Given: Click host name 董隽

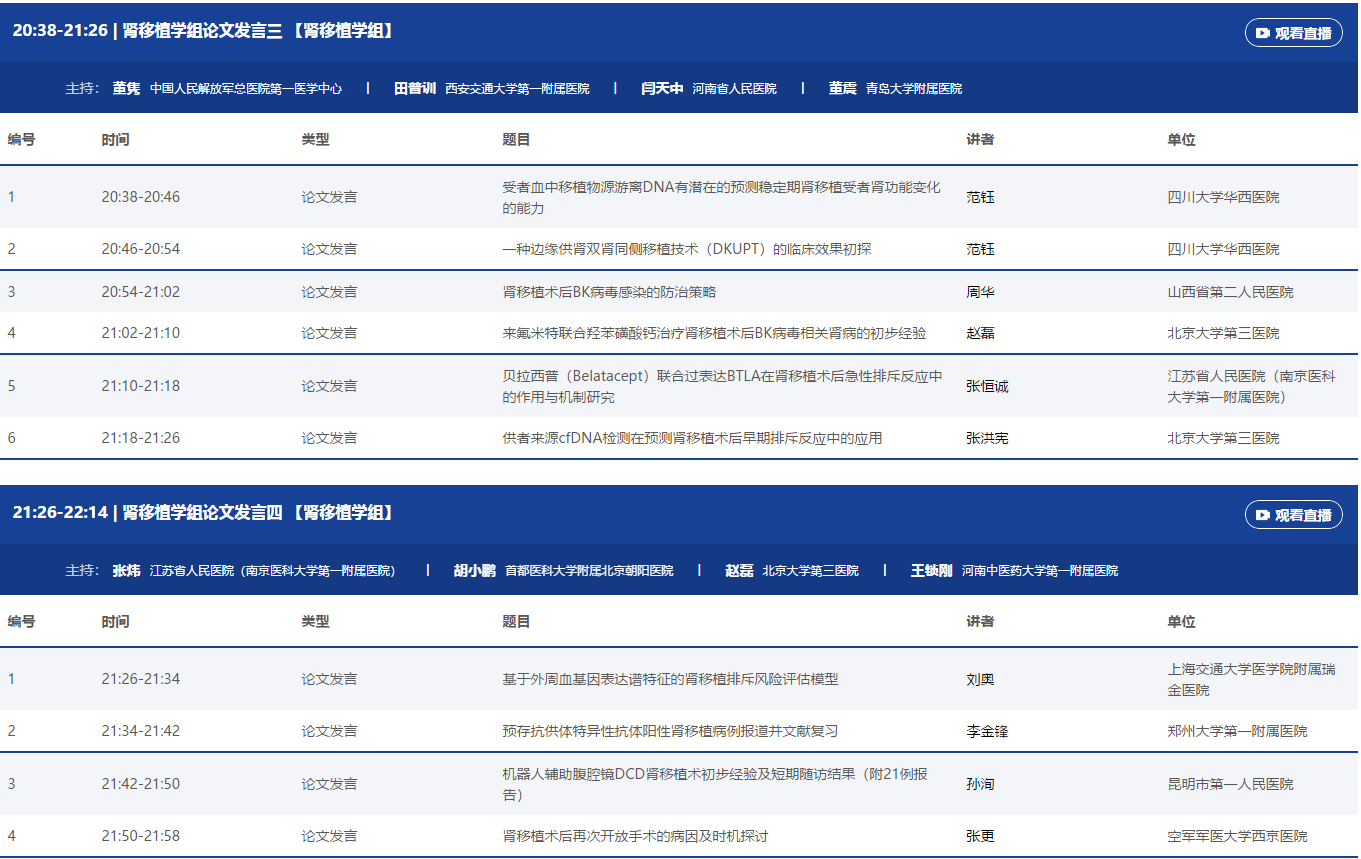Looking at the screenshot, I should pyautogui.click(x=126, y=88).
